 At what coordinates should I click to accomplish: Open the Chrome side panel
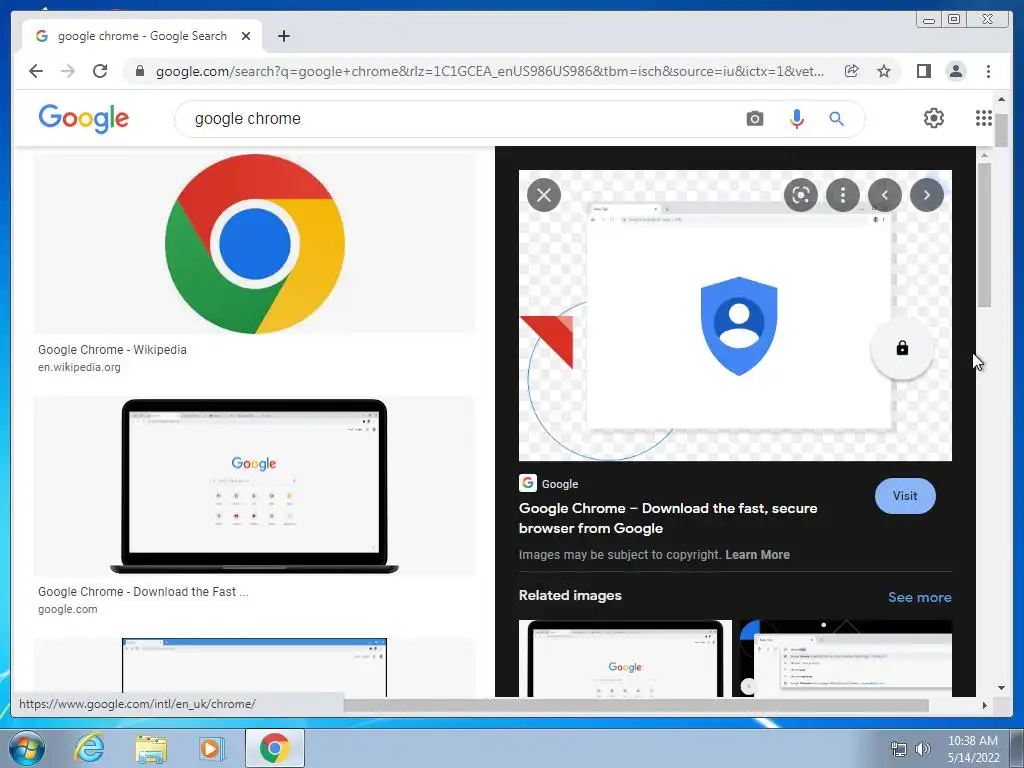(923, 71)
